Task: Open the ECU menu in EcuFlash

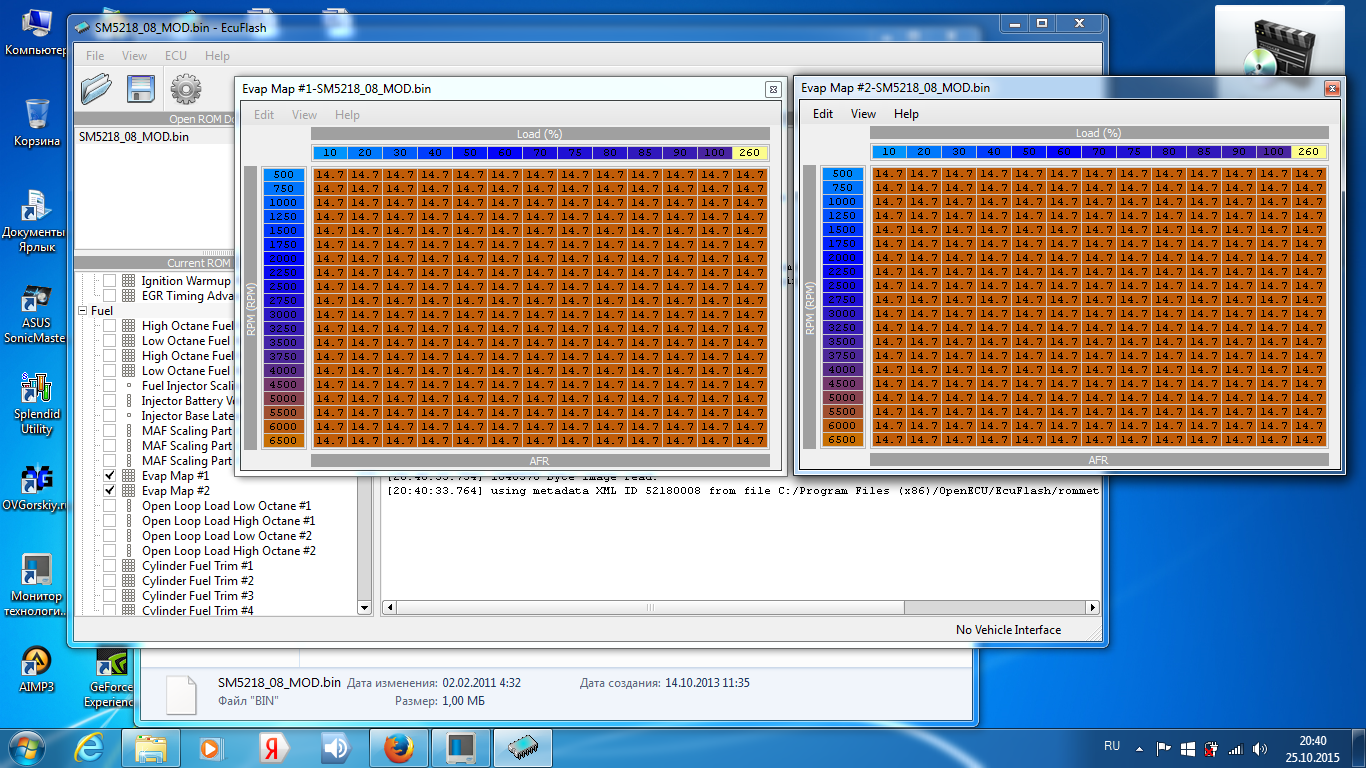Action: click(175, 56)
